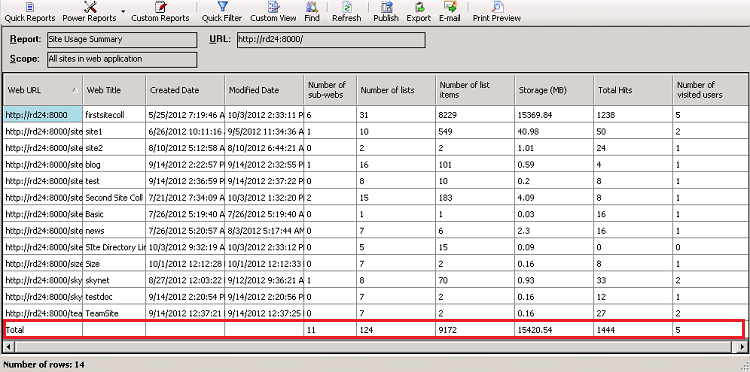
Task: Click the 15369.84 storage value
Action: point(554,115)
